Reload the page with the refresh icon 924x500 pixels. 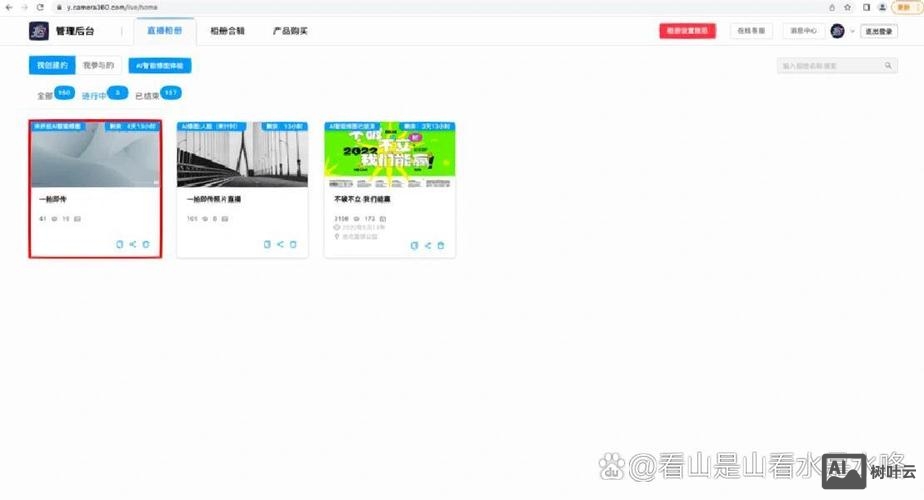pyautogui.click(x=40, y=7)
